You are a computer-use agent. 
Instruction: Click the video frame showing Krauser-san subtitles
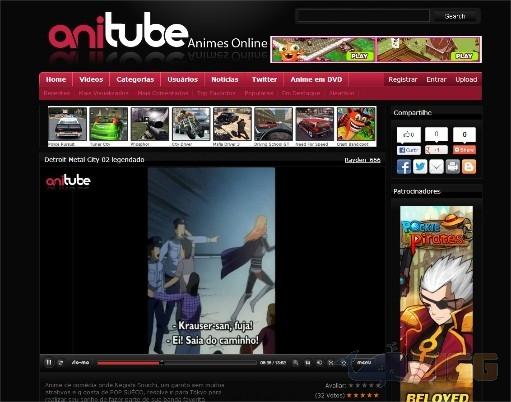click(x=212, y=261)
